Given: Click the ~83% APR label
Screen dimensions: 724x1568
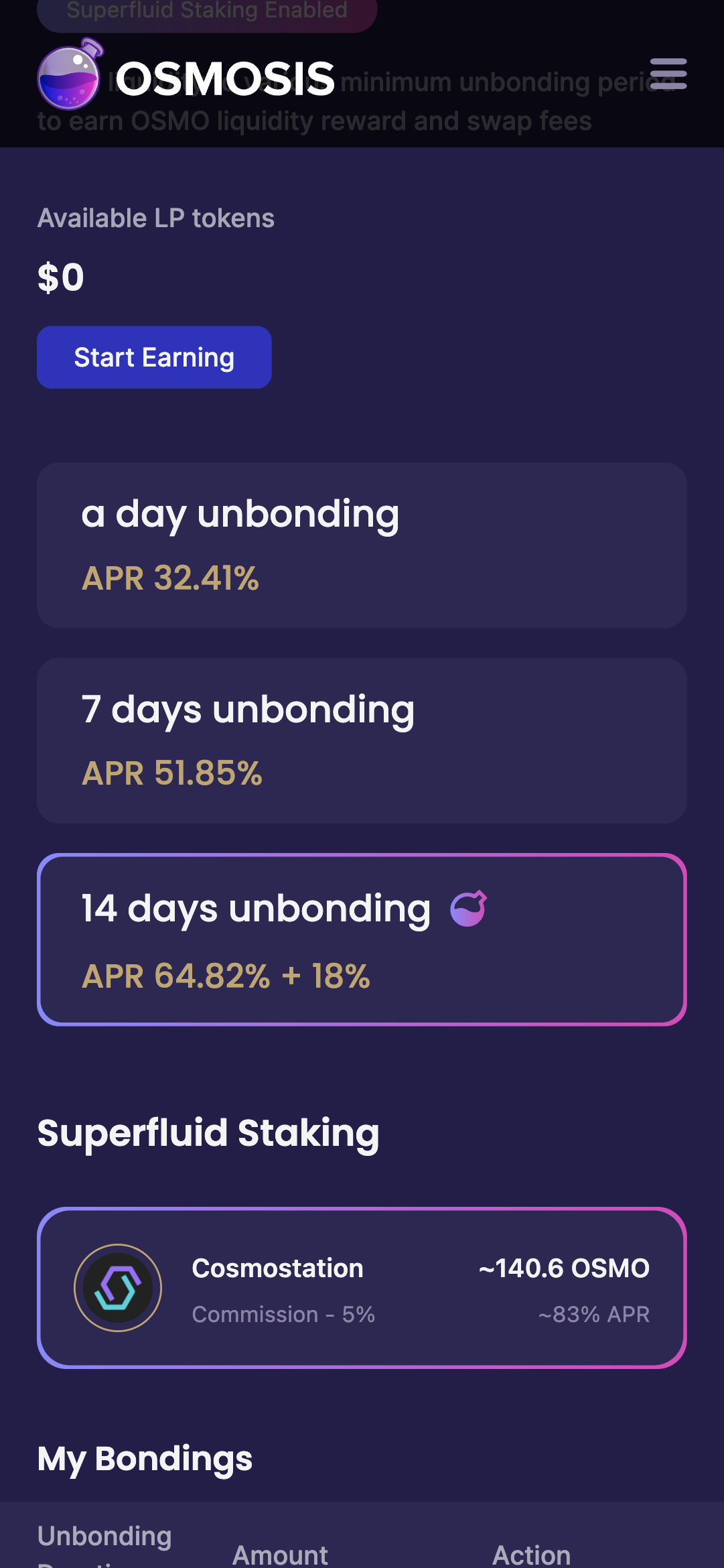Looking at the screenshot, I should 593,1314.
